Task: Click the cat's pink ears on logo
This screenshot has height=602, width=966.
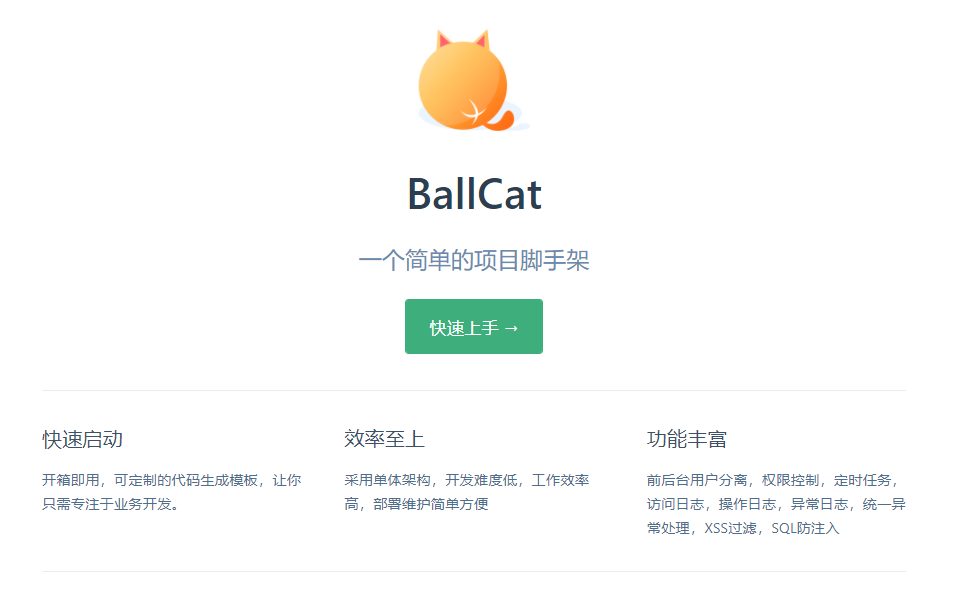Action: (463, 40)
